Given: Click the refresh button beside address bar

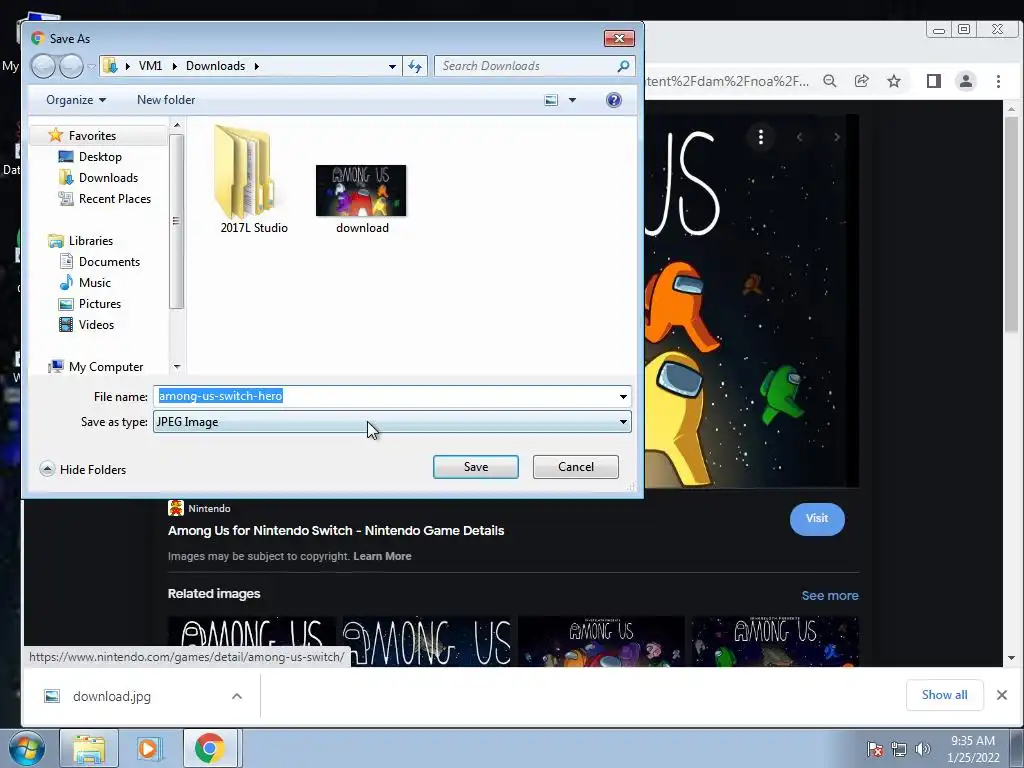Looking at the screenshot, I should point(415,66).
